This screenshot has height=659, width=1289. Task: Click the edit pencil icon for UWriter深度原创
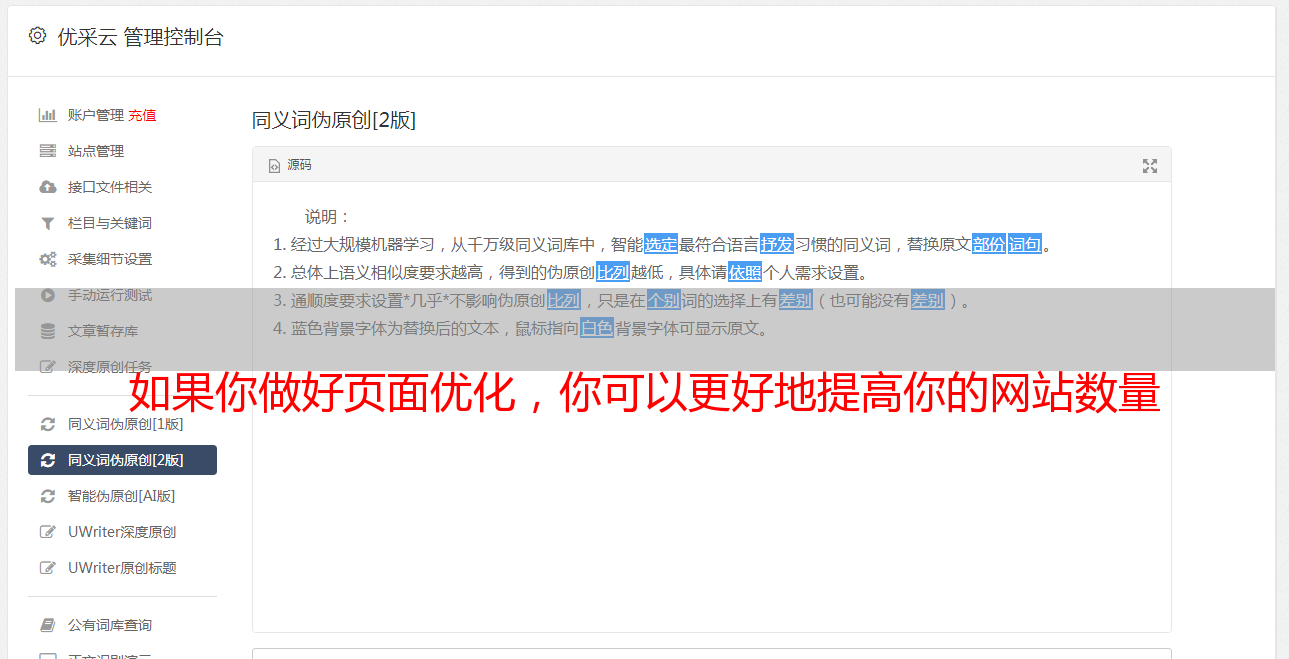click(x=47, y=532)
